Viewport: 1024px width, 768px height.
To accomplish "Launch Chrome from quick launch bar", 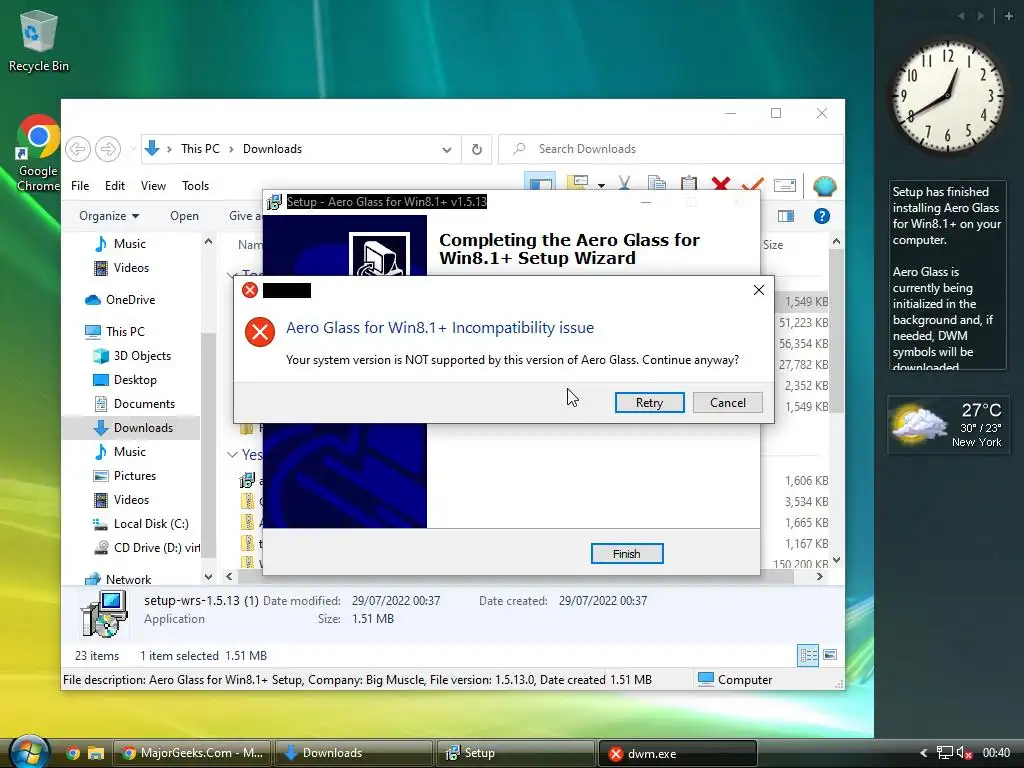I will pyautogui.click(x=72, y=754).
